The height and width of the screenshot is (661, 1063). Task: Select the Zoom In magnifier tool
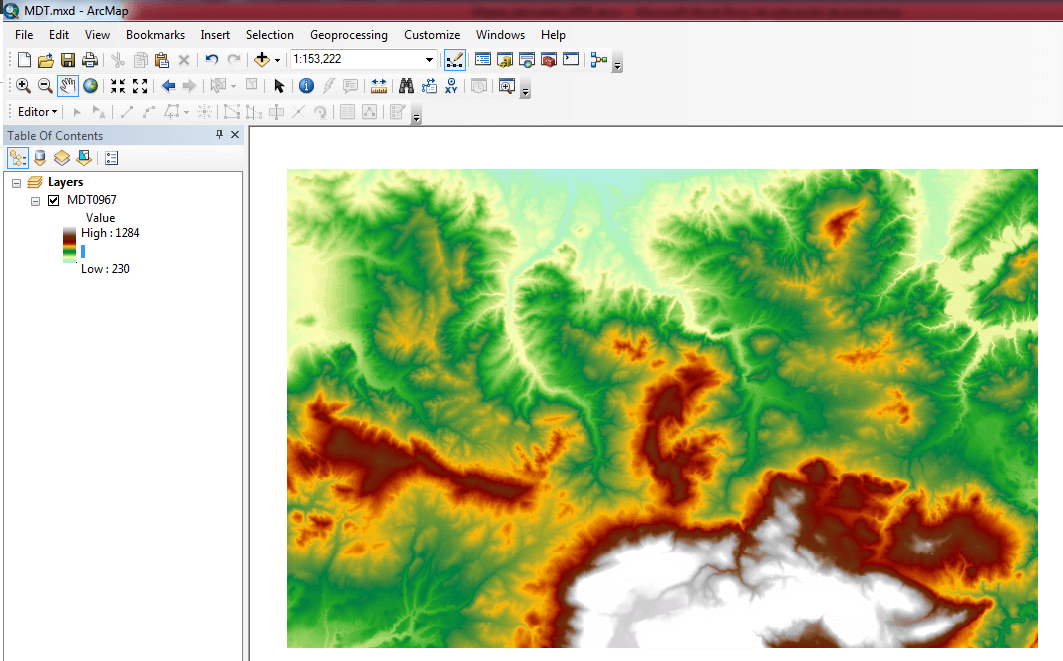coord(23,86)
